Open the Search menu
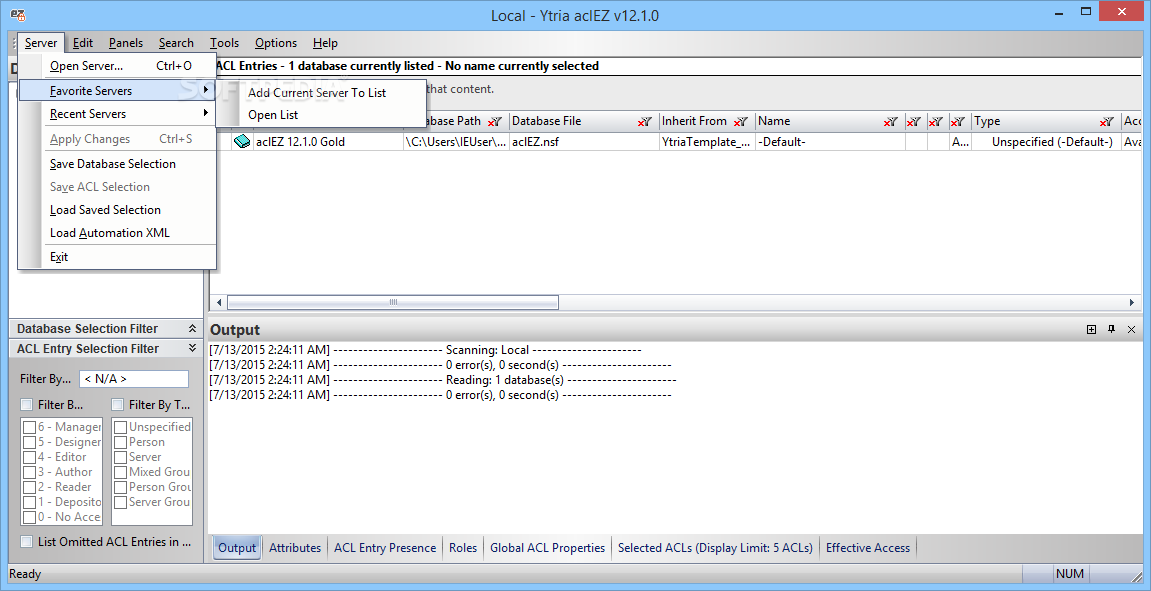Viewport: 1151px width, 591px height. point(176,43)
